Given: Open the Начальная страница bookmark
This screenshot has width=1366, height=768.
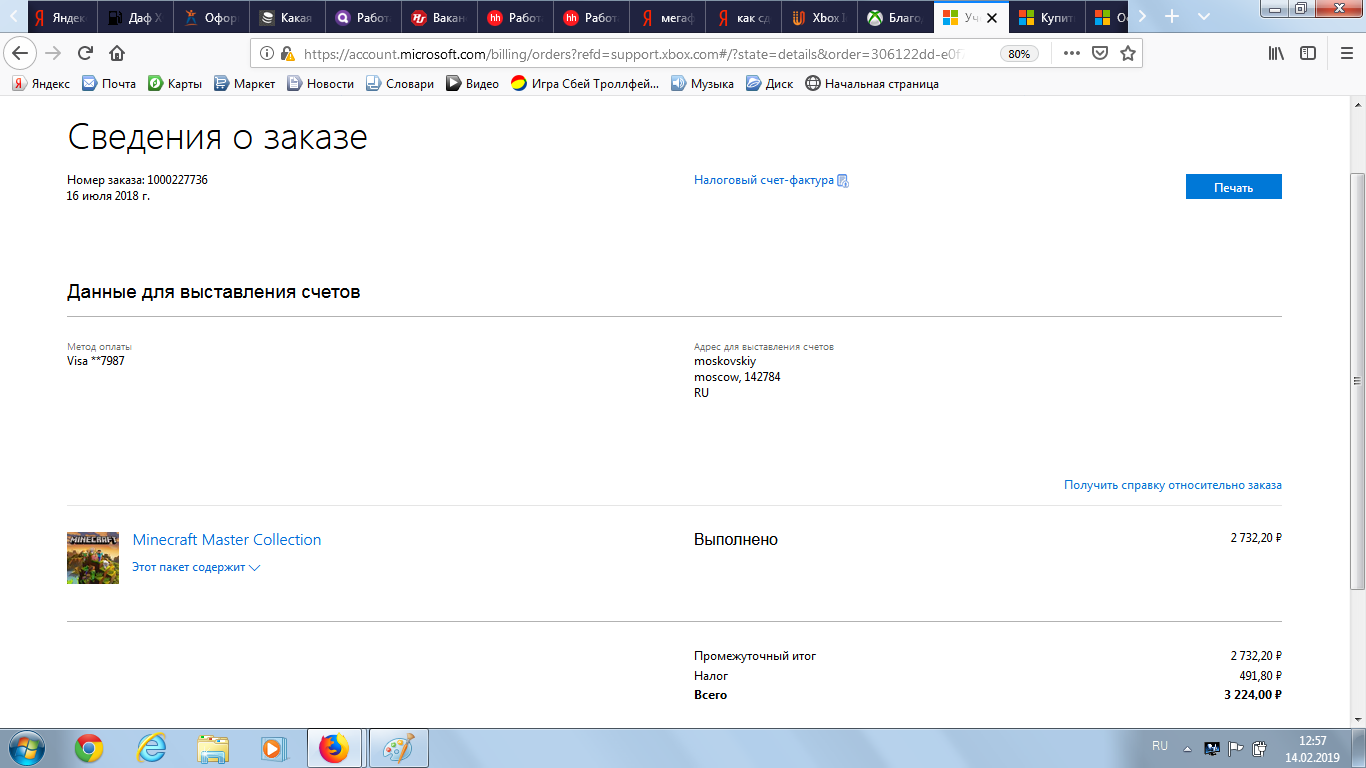Looking at the screenshot, I should click(872, 84).
